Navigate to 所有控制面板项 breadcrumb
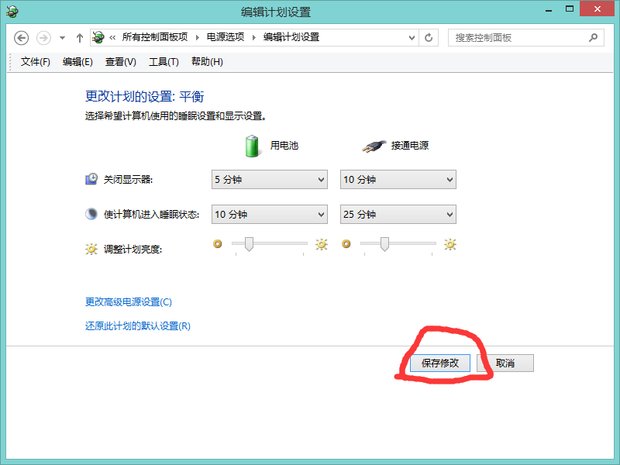The width and height of the screenshot is (620, 465). pos(155,37)
